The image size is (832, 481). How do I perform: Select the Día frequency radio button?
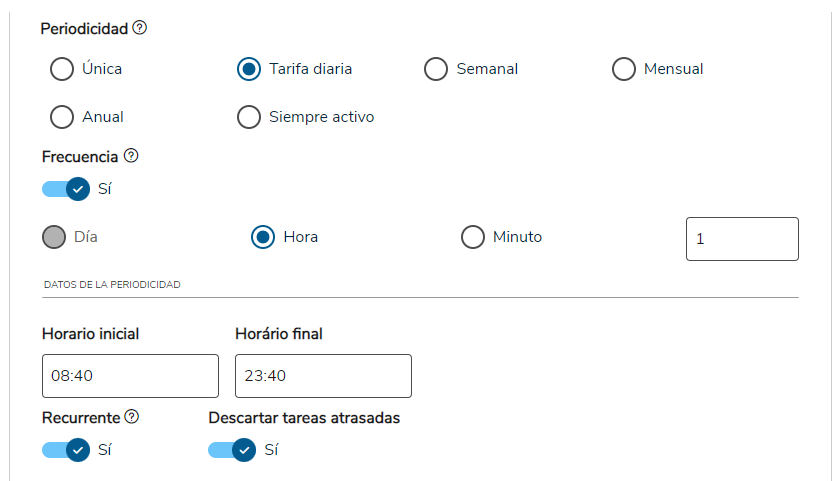(54, 237)
